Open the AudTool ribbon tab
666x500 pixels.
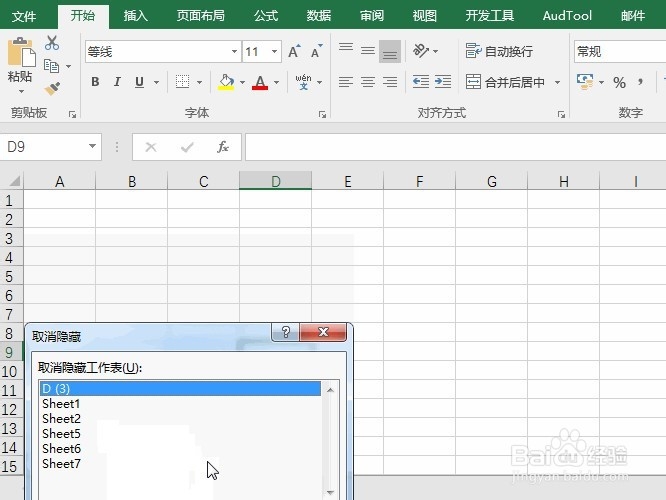pyautogui.click(x=567, y=16)
